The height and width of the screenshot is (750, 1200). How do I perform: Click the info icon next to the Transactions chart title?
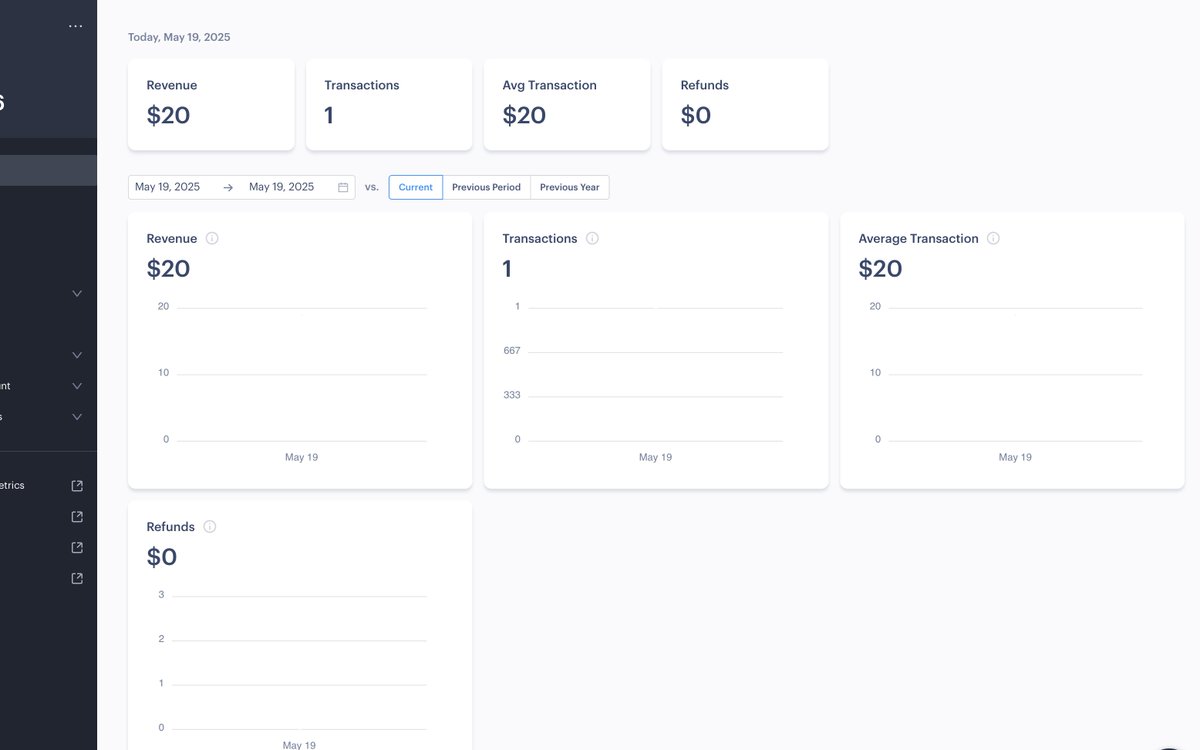click(592, 238)
